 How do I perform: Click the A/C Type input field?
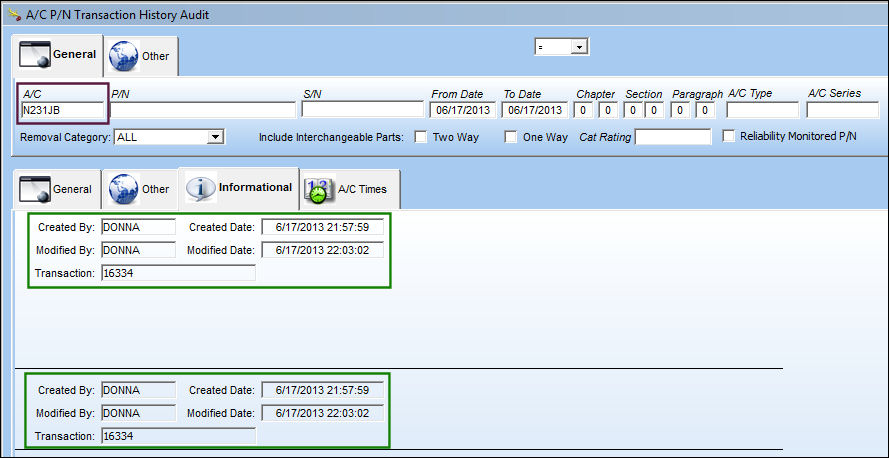(763, 110)
